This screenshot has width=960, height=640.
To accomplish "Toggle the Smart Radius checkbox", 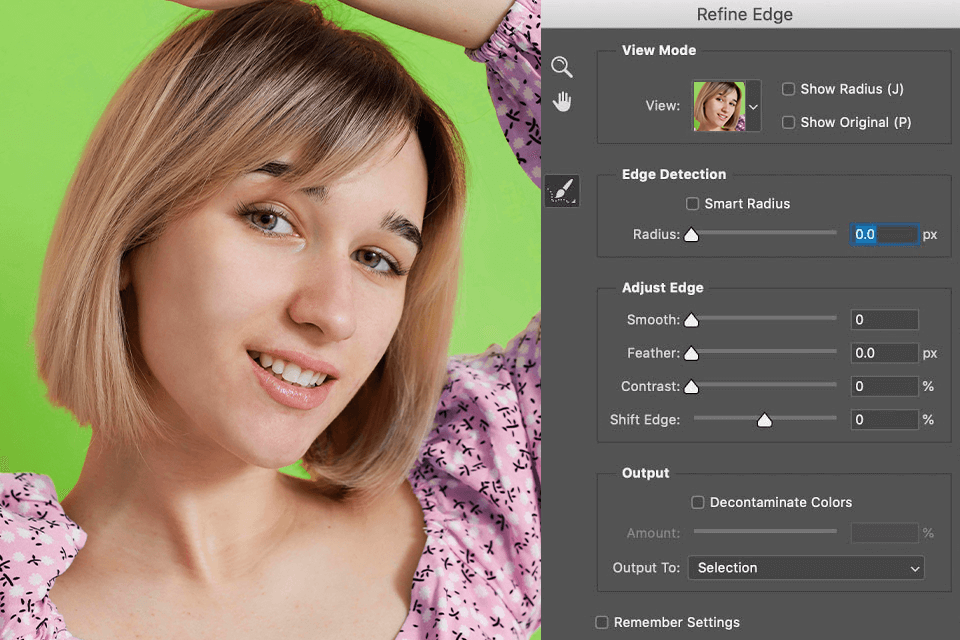I will point(692,203).
